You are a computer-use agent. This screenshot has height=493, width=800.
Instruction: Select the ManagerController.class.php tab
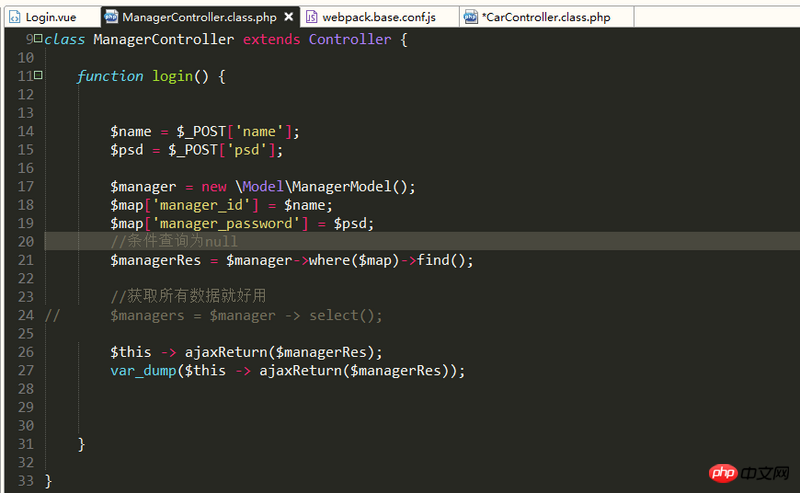coord(199,17)
